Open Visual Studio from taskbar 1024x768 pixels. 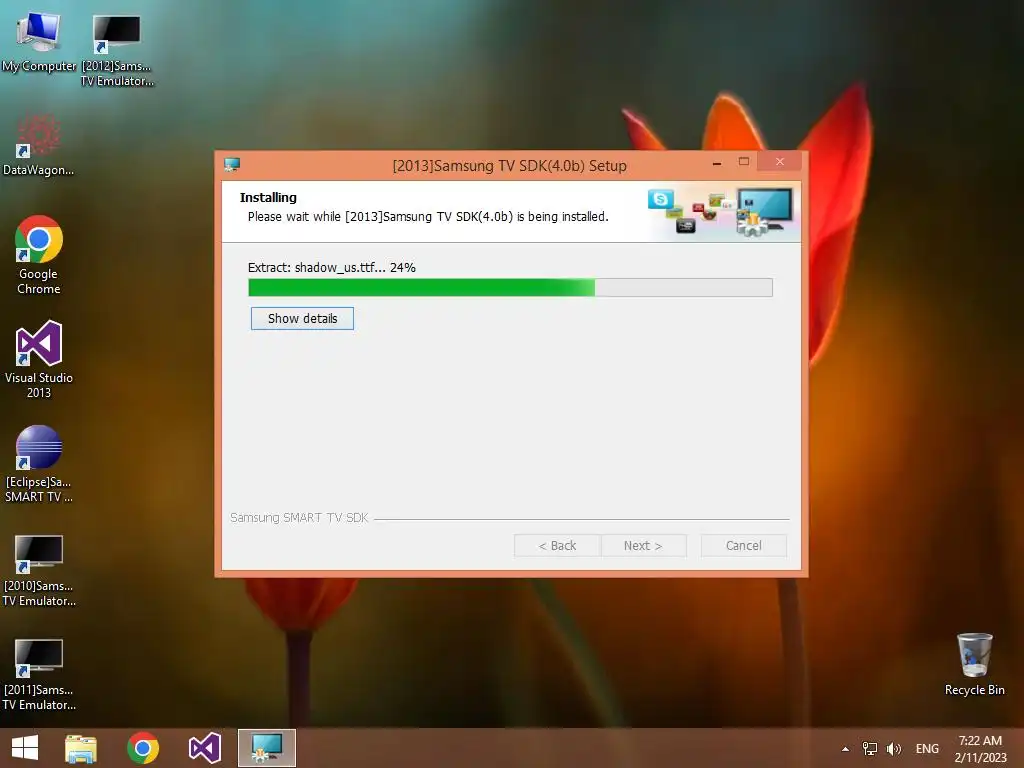[x=204, y=748]
